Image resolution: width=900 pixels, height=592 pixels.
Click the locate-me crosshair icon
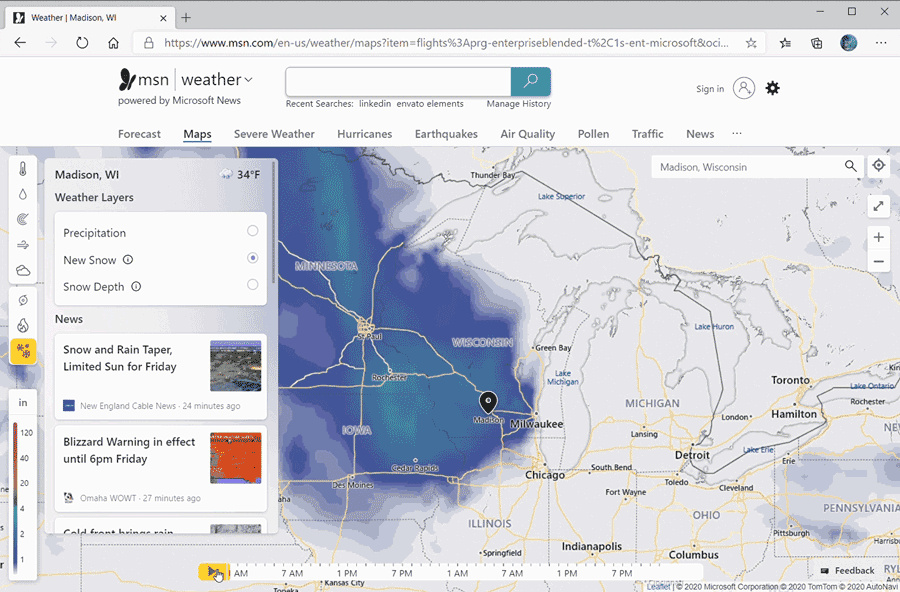point(879,165)
